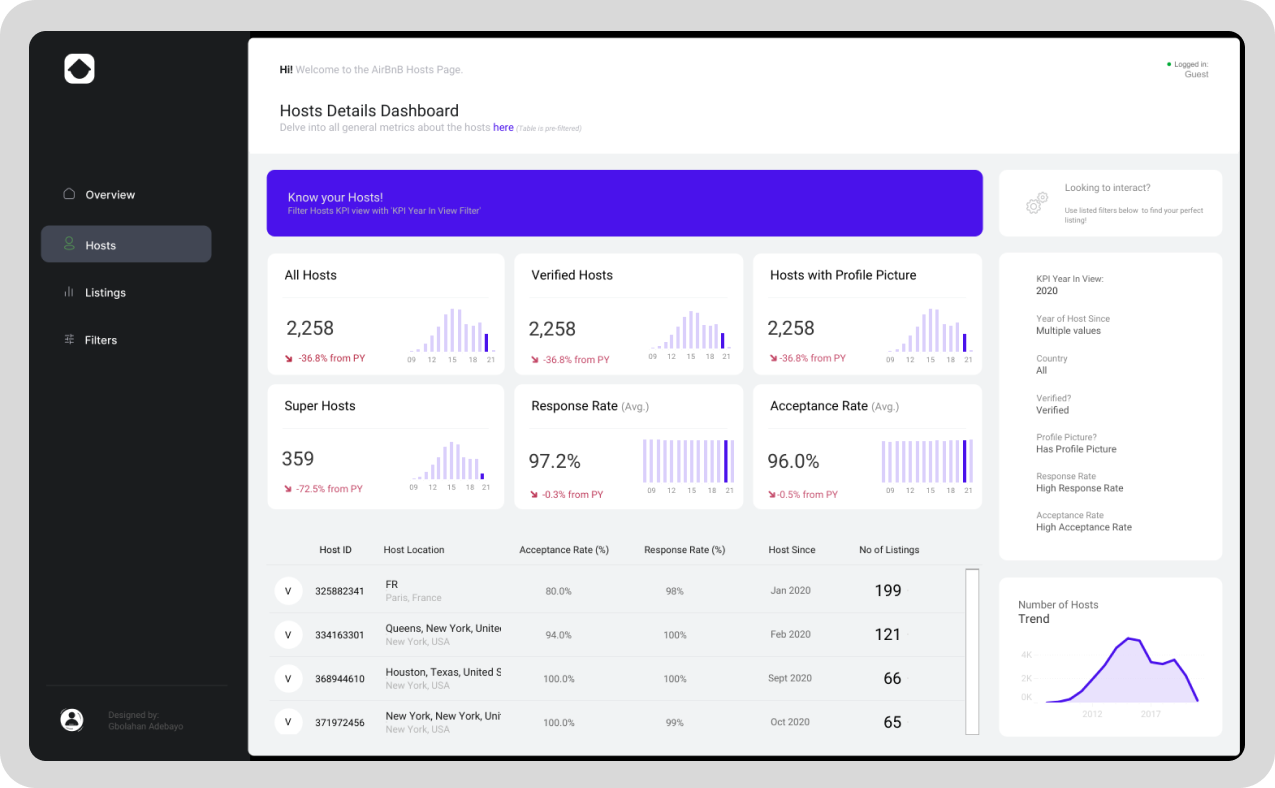Click the V badge for host 325882341
This screenshot has height=788, width=1275.
click(288, 591)
